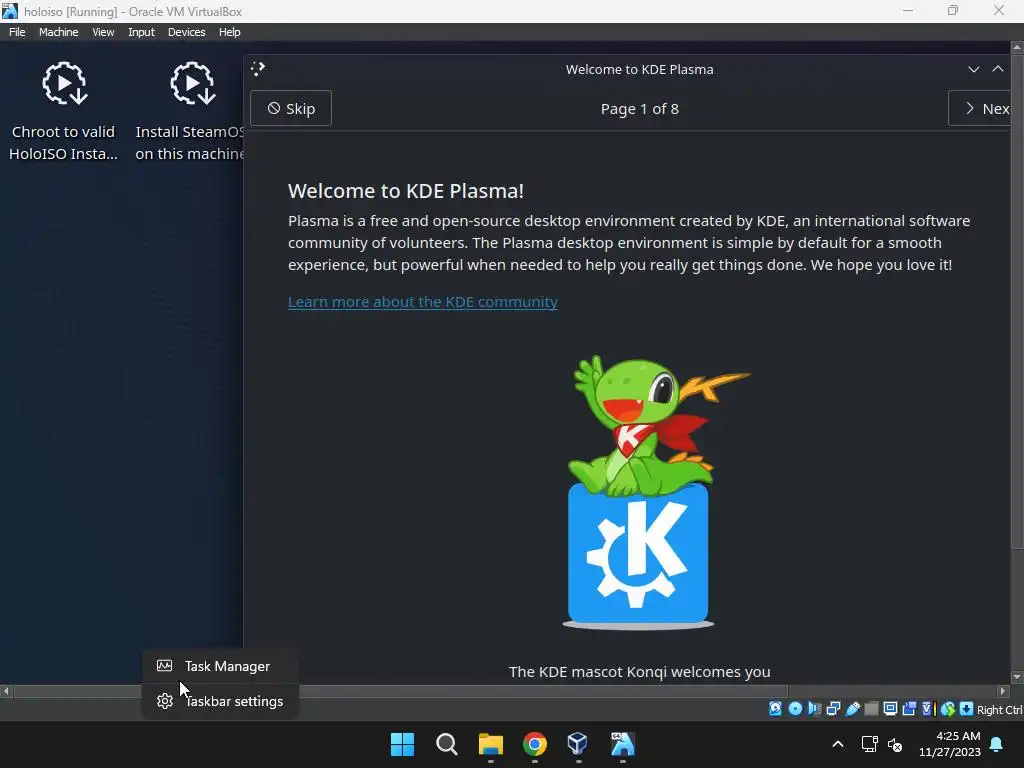Open the Help menu
Viewport: 1024px width, 768px height.
coord(229,32)
